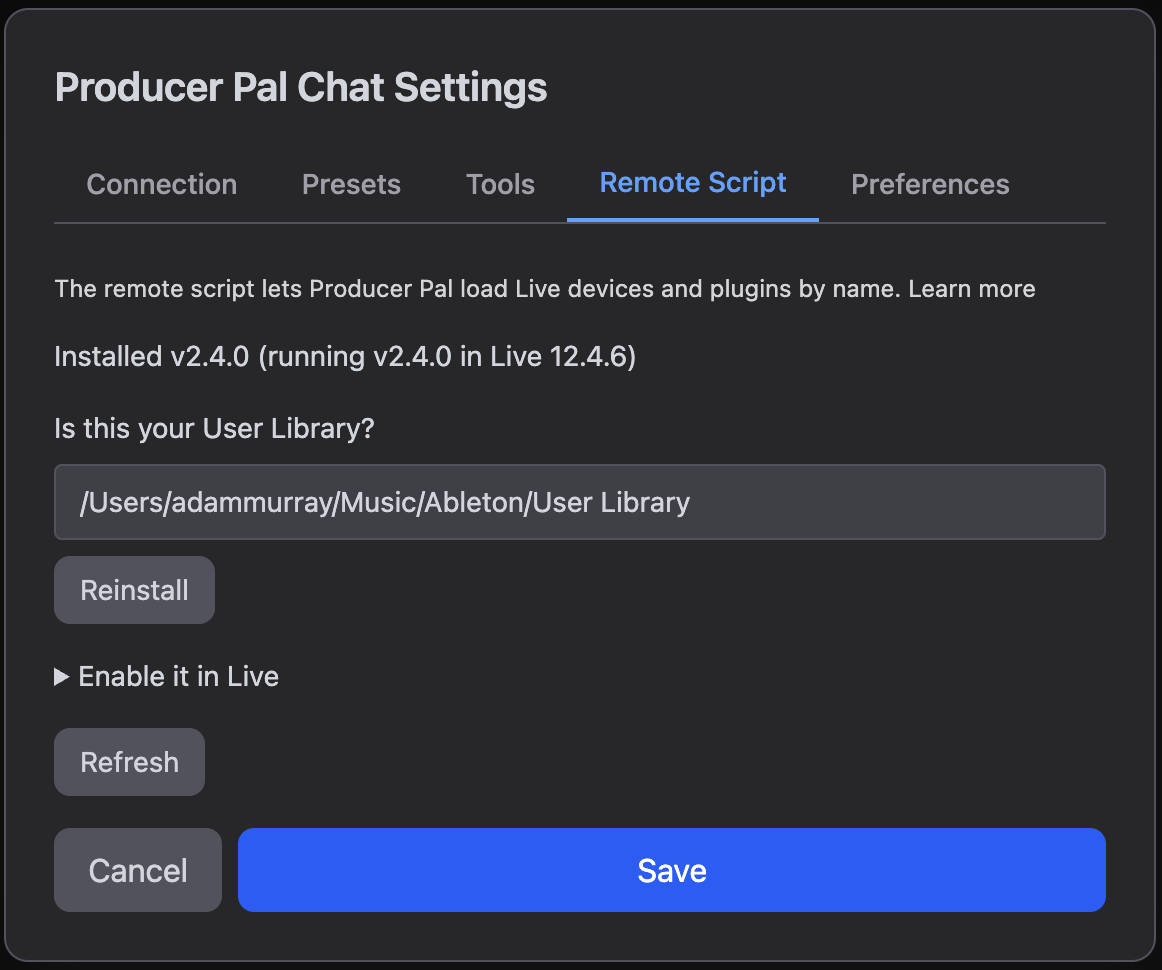The width and height of the screenshot is (1162, 970).
Task: Follow the Learn more link
Action: [x=972, y=289]
